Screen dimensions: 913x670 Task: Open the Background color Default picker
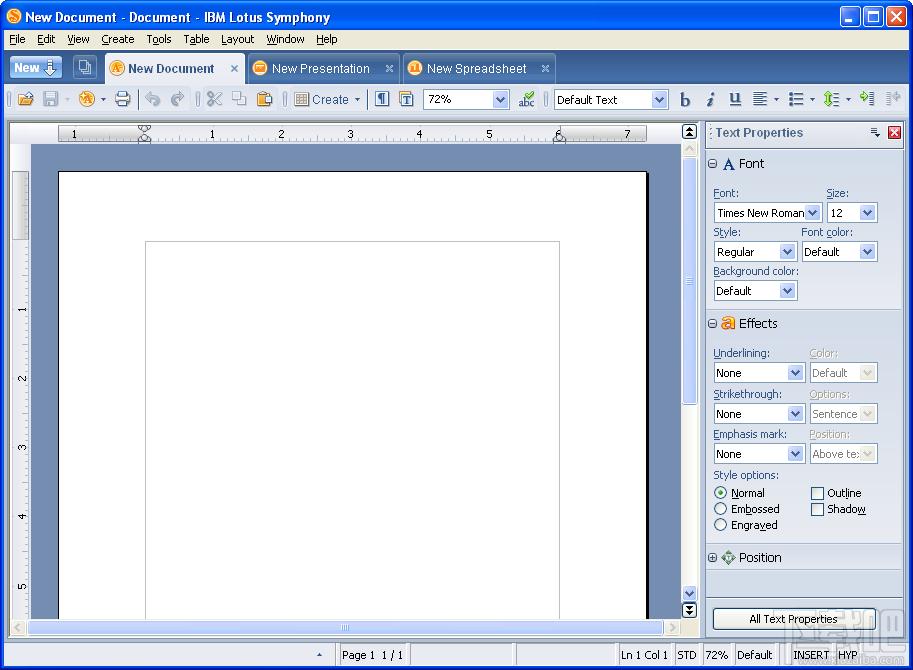[787, 290]
